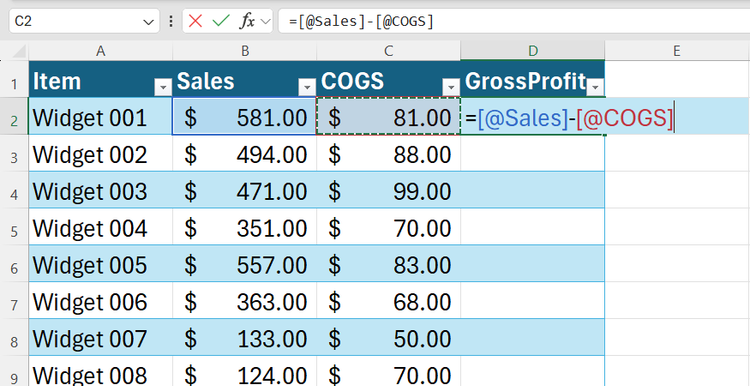Select row 3 header
The height and width of the screenshot is (386, 750).
click(14, 153)
